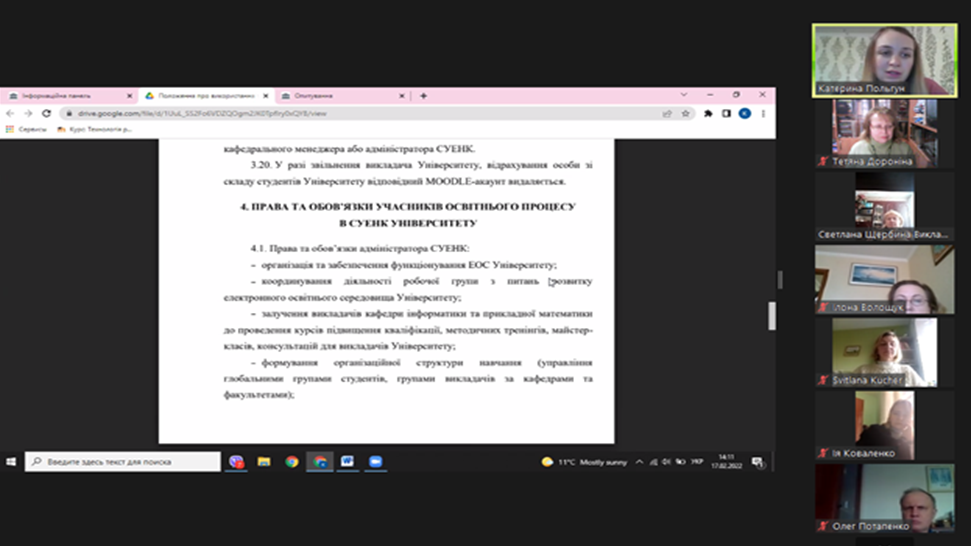Screen dimensions: 971x546
Task: Select Катерина Польгун's video thumbnail
Action: [884, 61]
